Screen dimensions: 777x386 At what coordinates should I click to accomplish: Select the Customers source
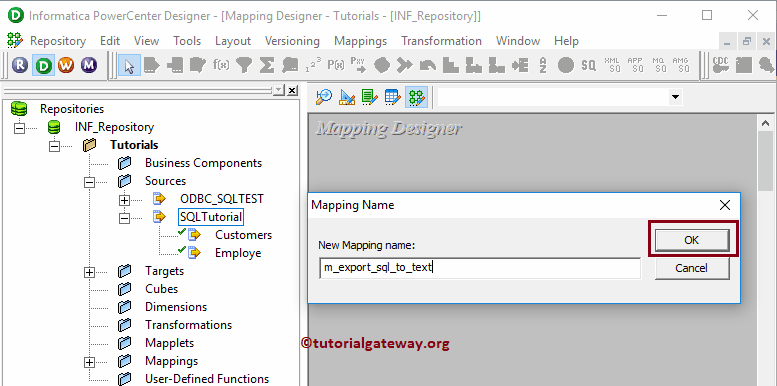(x=243, y=235)
